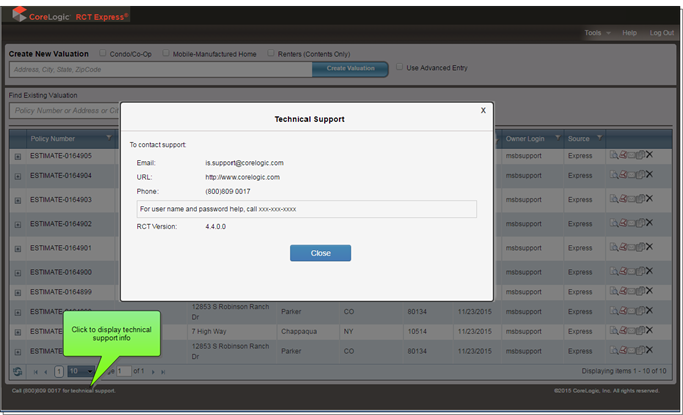View valuation icon for ESTIMATE-0164901

click(x=613, y=247)
